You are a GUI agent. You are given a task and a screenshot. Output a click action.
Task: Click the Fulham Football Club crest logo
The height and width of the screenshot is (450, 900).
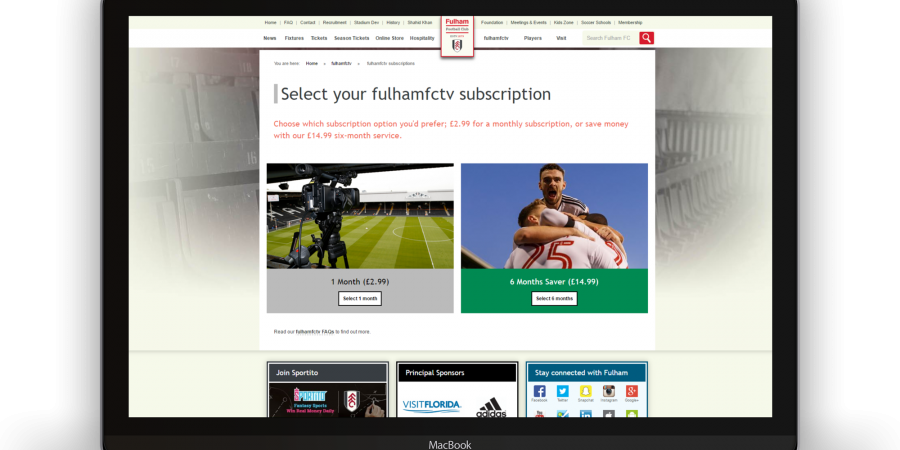[457, 37]
